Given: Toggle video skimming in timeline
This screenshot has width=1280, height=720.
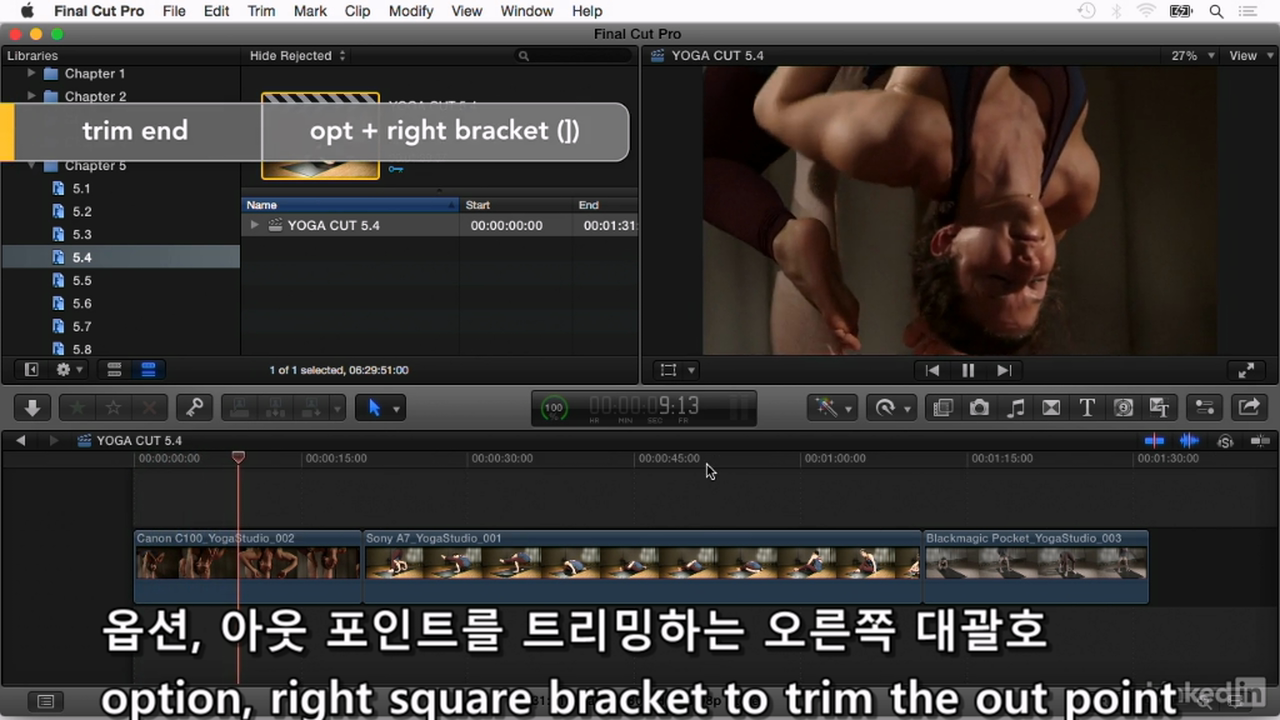Looking at the screenshot, I should coord(1154,441).
